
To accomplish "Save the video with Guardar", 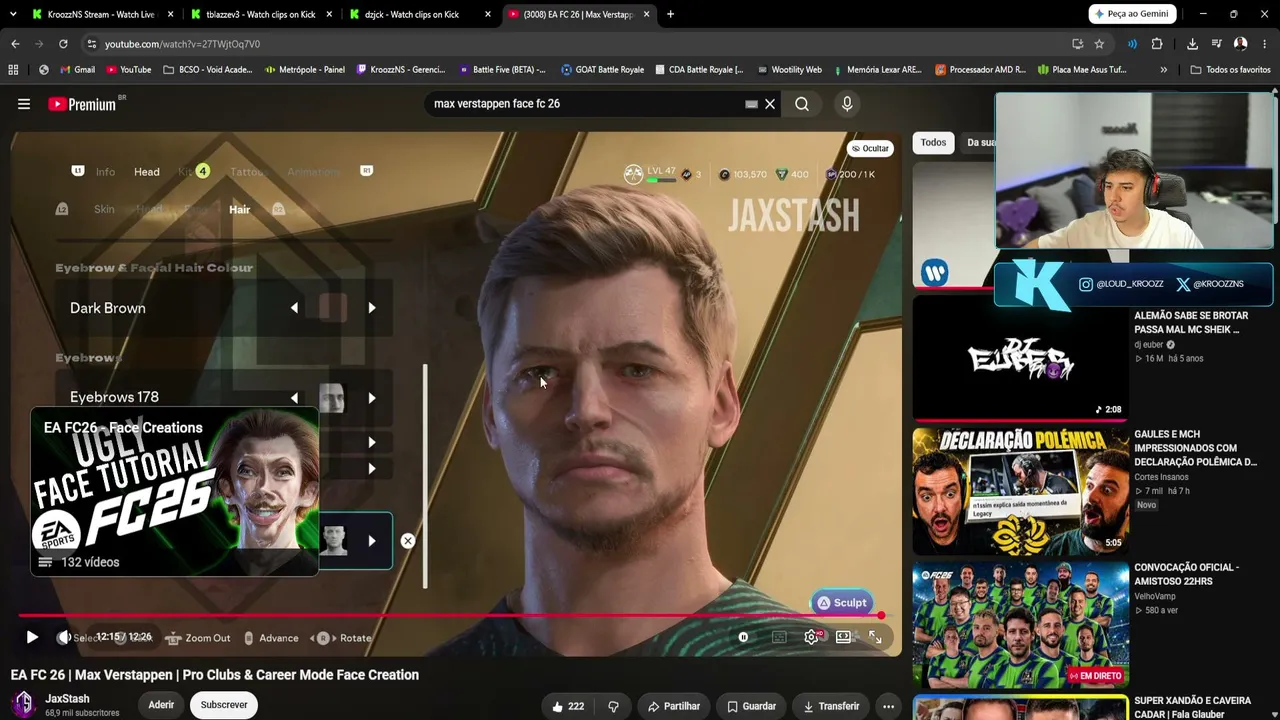I will tap(751, 706).
